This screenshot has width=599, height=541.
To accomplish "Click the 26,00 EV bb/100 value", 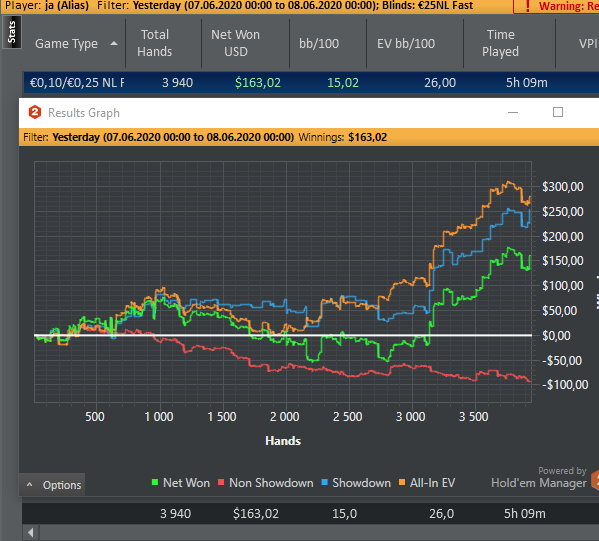I will click(x=440, y=83).
